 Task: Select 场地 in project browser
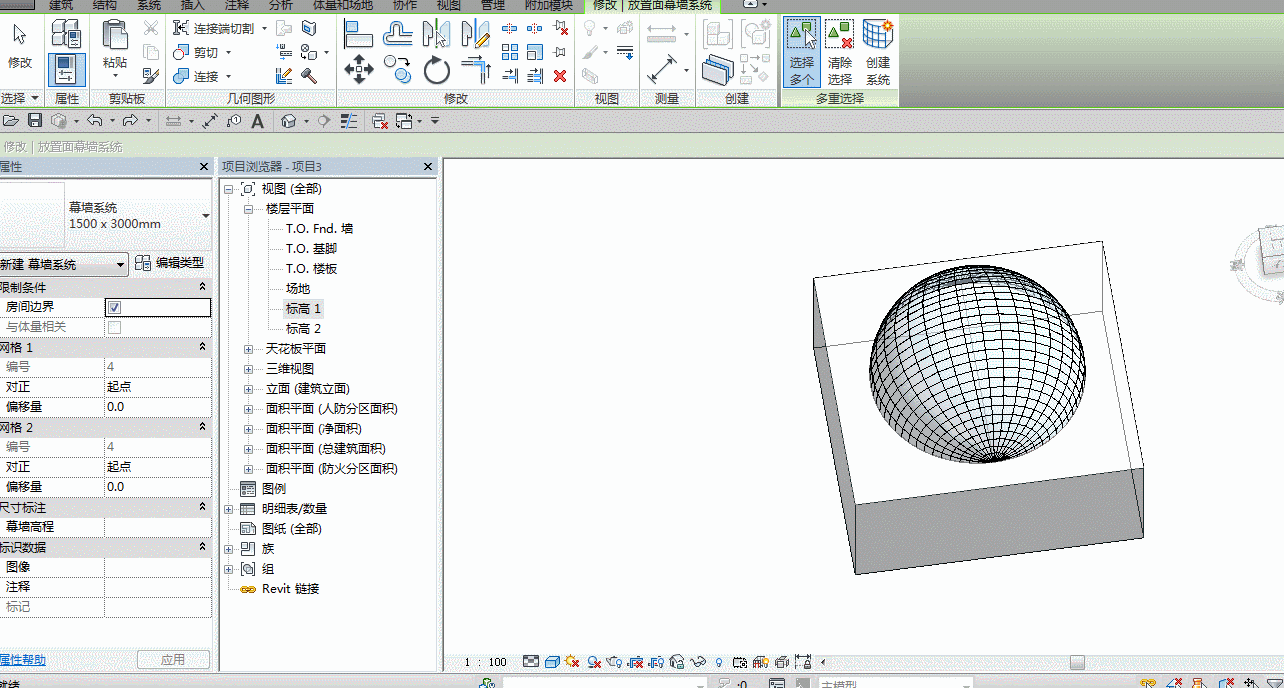click(298, 289)
